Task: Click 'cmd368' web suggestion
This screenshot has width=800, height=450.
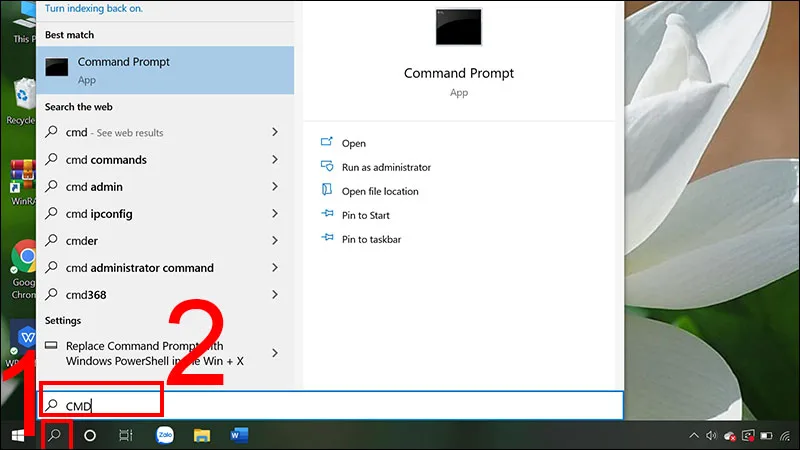Action: point(165,295)
